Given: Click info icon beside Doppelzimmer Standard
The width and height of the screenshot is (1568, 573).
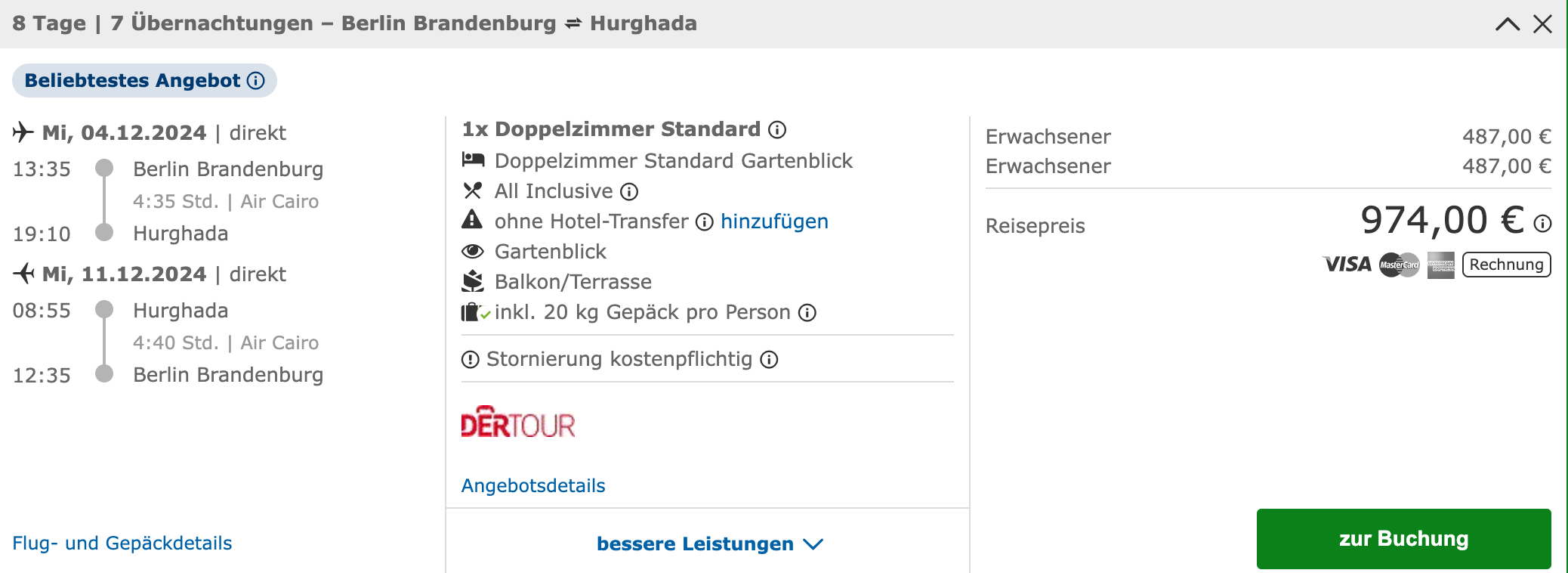Looking at the screenshot, I should (x=777, y=130).
